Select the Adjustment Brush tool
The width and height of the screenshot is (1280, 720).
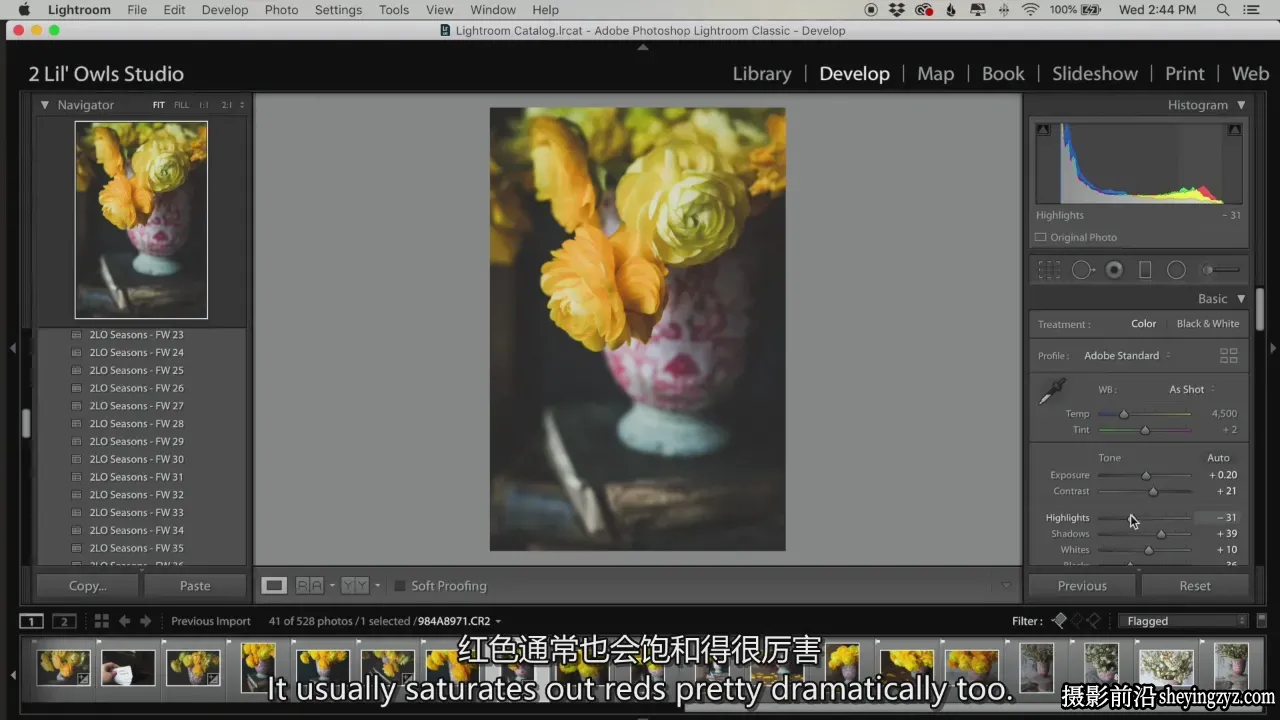click(1220, 270)
